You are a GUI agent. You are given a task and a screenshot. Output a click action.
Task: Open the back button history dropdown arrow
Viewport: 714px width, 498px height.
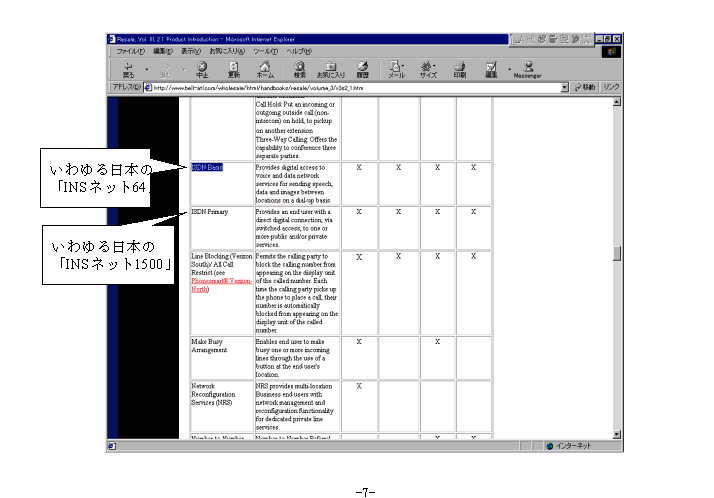coord(146,70)
